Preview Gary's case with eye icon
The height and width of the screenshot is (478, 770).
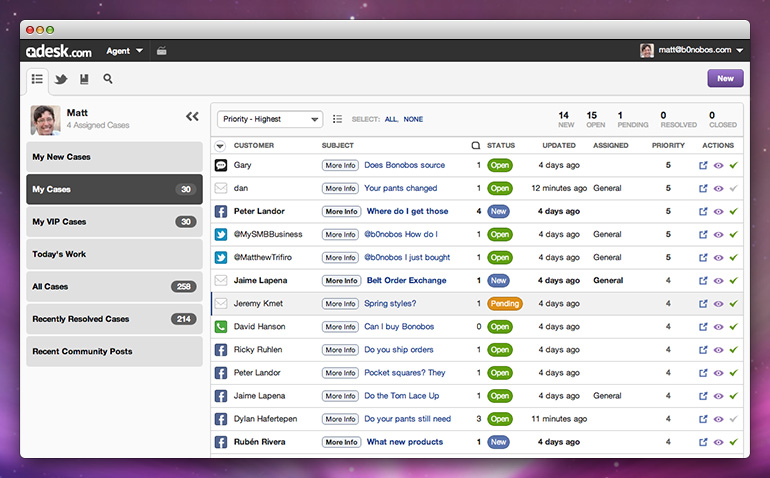tap(718, 166)
